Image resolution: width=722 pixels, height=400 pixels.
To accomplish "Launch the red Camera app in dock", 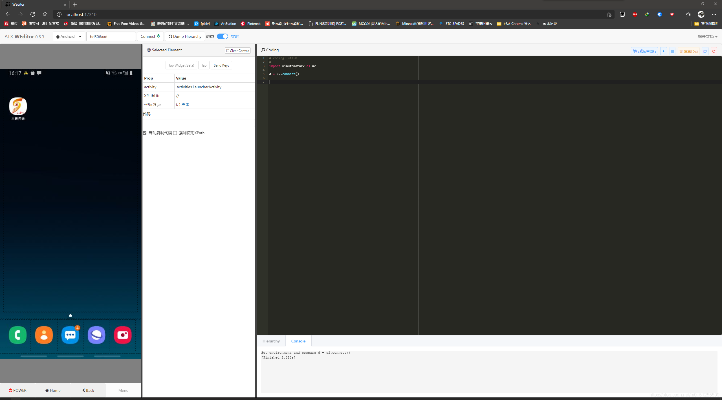I will 123,335.
